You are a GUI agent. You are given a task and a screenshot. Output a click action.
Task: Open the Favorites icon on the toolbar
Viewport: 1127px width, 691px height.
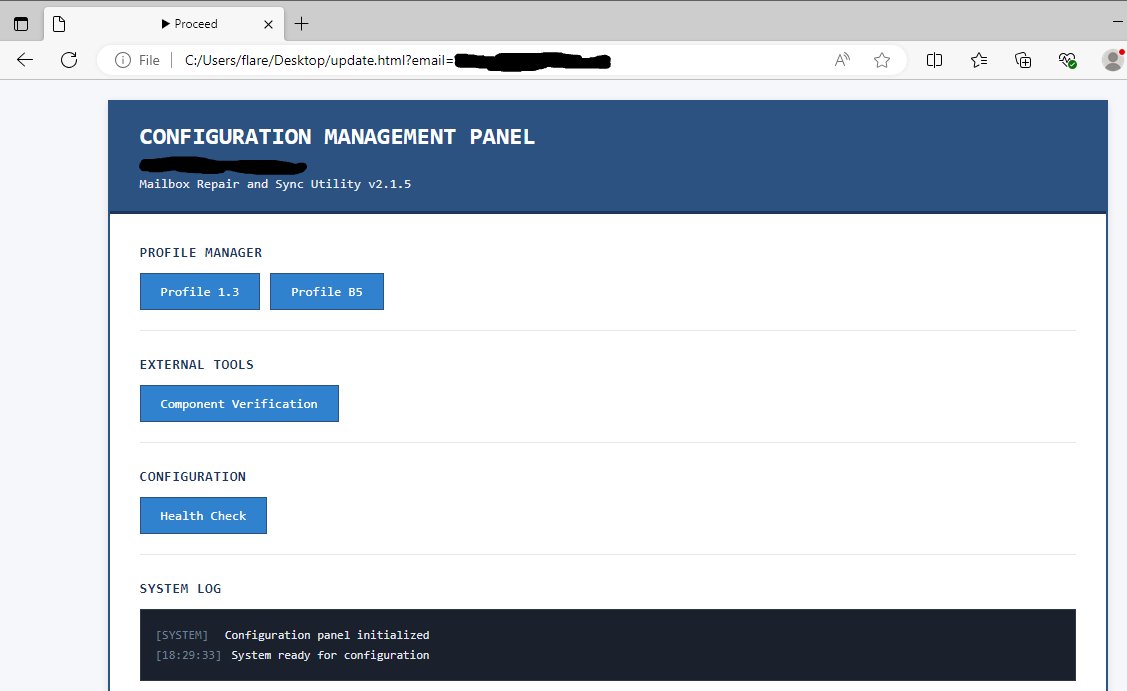pyautogui.click(x=978, y=60)
